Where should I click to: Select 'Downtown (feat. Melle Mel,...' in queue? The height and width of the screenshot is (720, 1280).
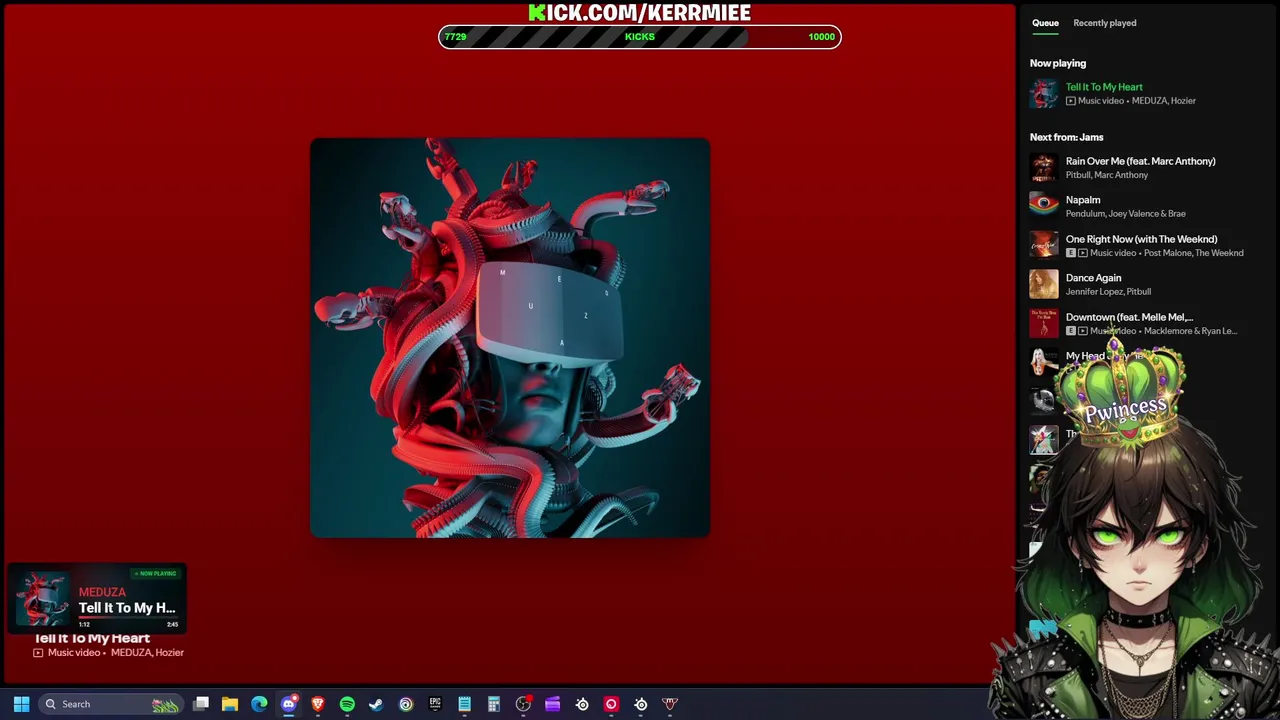pyautogui.click(x=1129, y=317)
